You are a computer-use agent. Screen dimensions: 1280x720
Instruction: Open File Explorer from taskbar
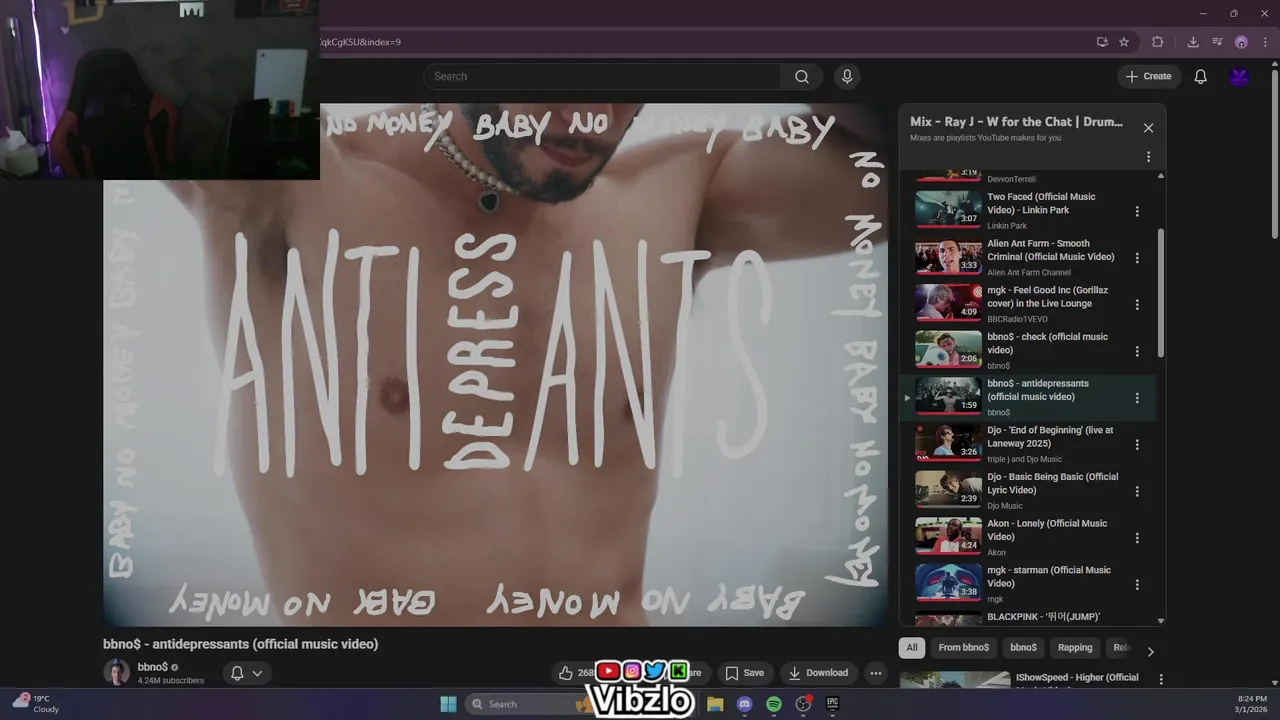[x=715, y=704]
